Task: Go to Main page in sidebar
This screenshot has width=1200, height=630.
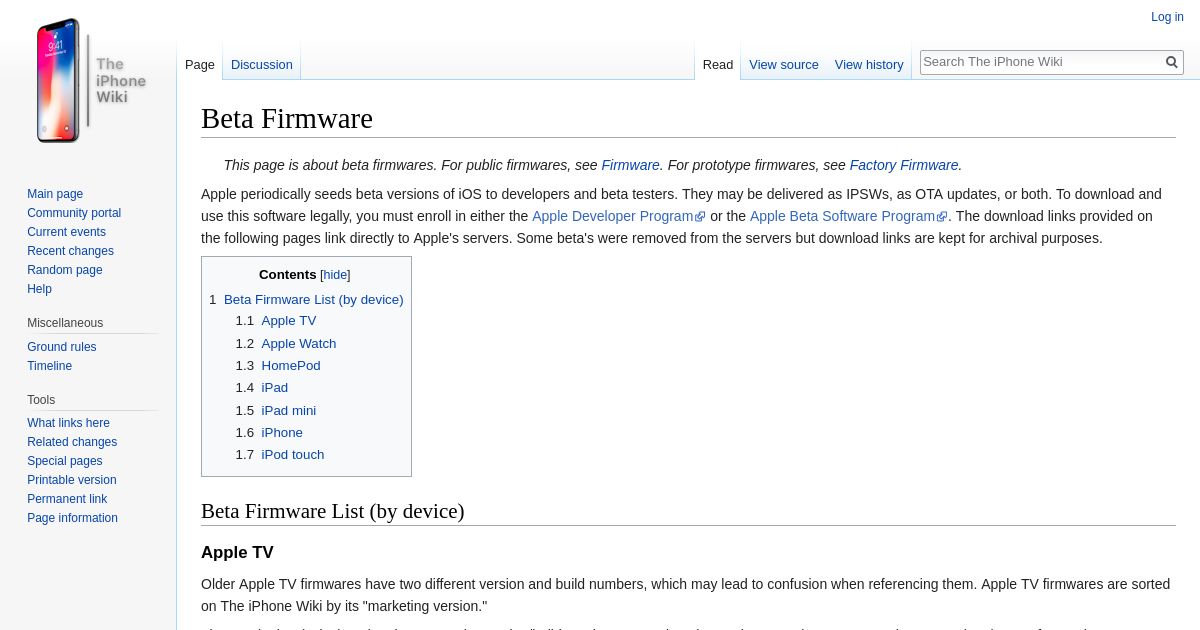Action: click(x=55, y=194)
